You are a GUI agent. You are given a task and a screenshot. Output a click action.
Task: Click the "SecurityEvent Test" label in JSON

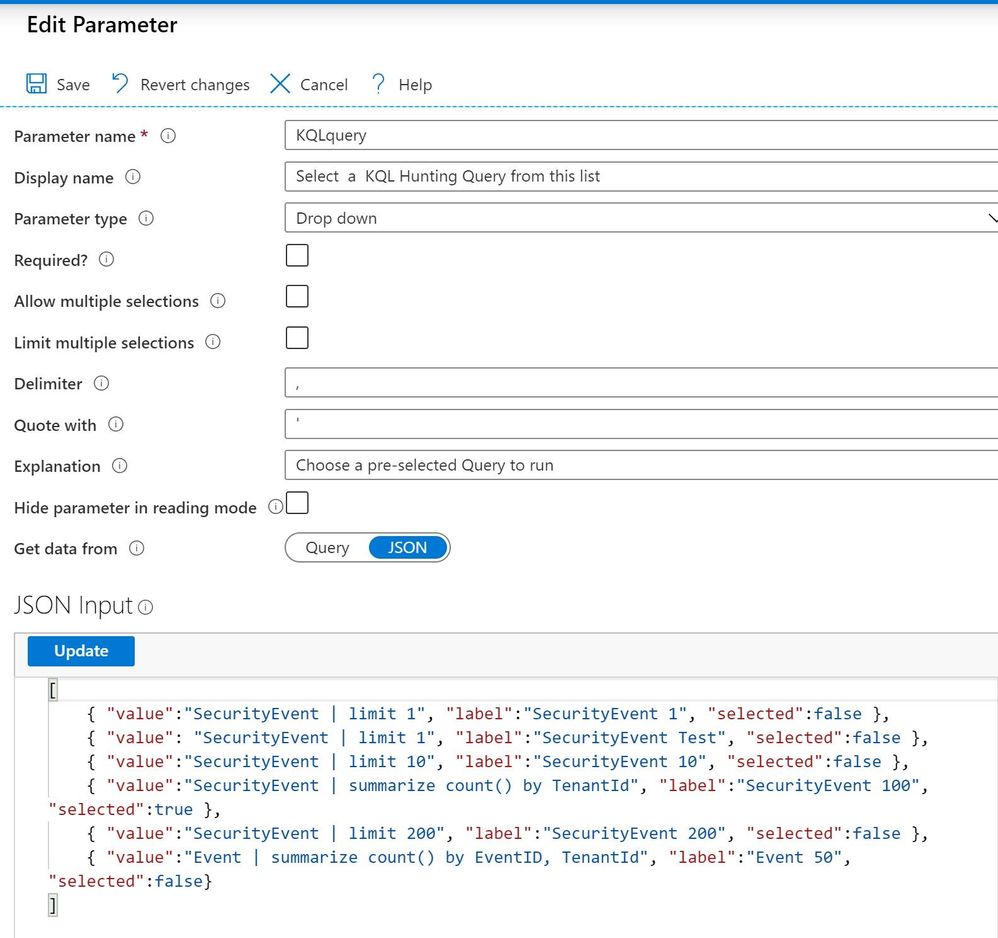pos(633,738)
